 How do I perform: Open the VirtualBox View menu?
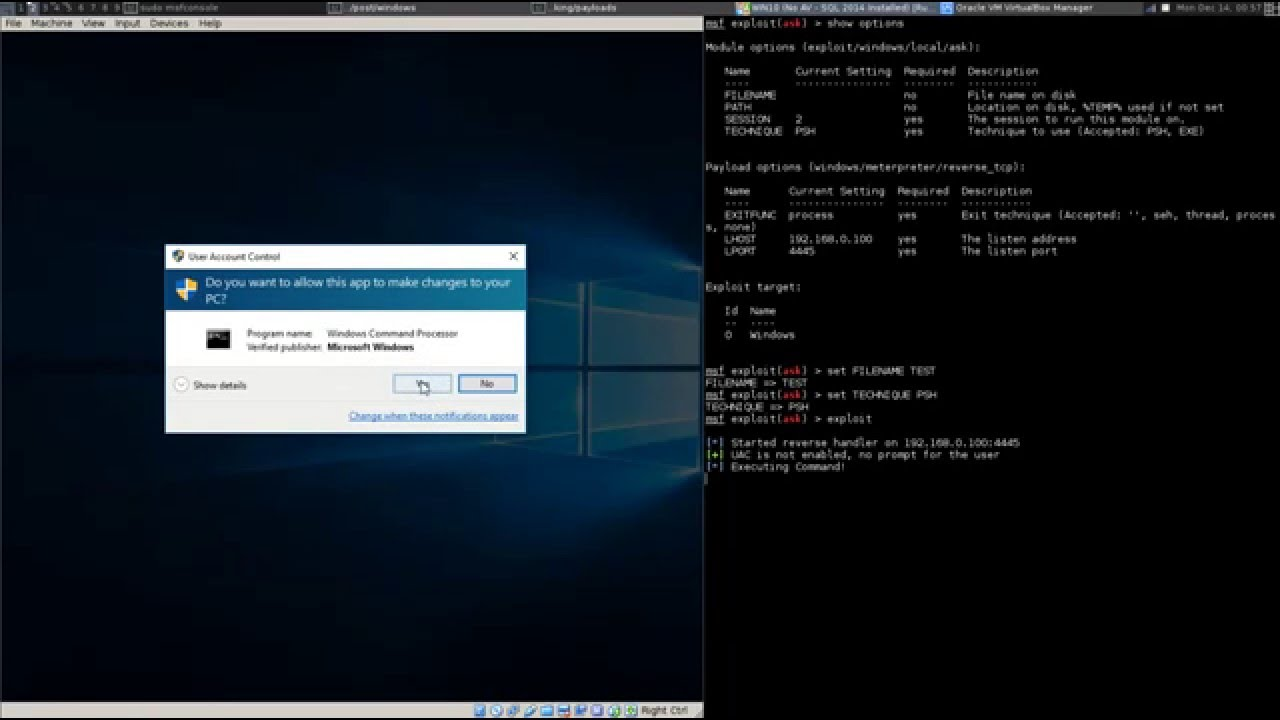[x=93, y=23]
